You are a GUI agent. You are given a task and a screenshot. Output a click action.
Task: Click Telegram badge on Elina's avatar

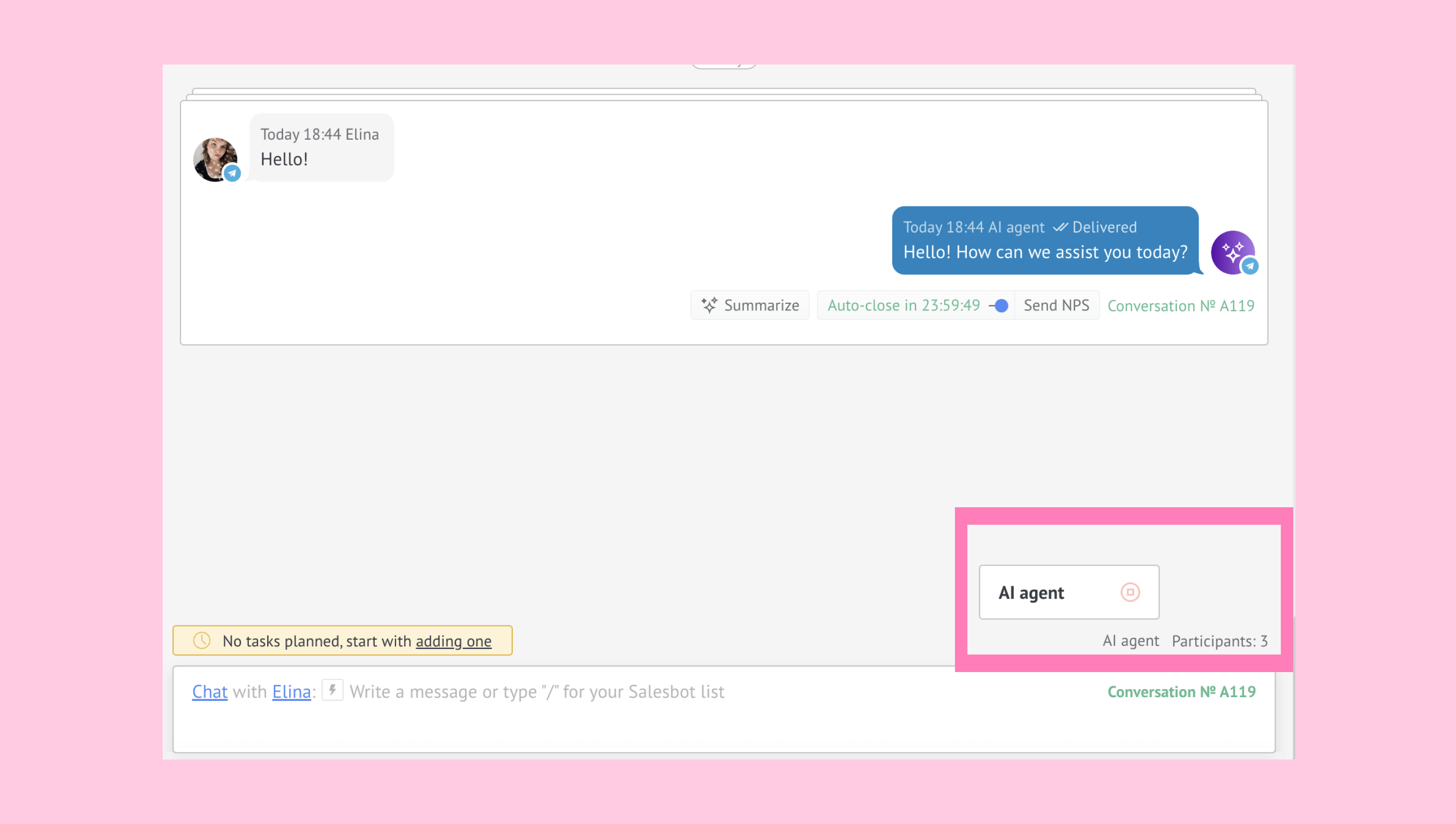pyautogui.click(x=232, y=173)
